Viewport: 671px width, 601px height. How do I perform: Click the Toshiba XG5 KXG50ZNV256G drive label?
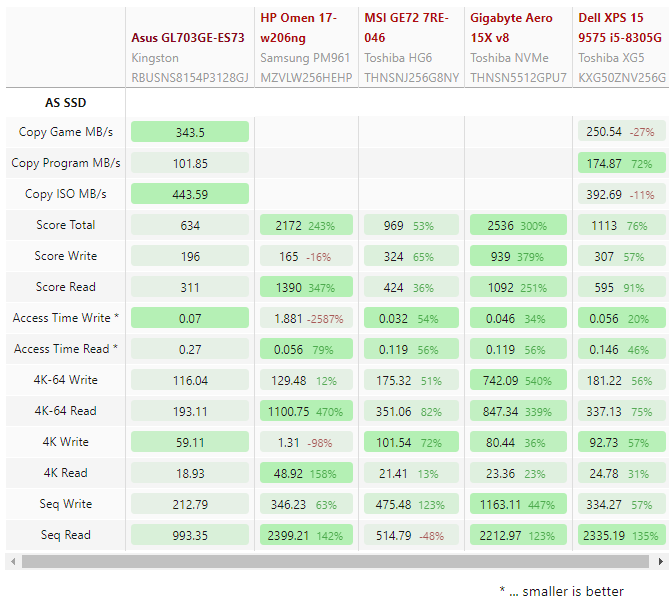622,68
